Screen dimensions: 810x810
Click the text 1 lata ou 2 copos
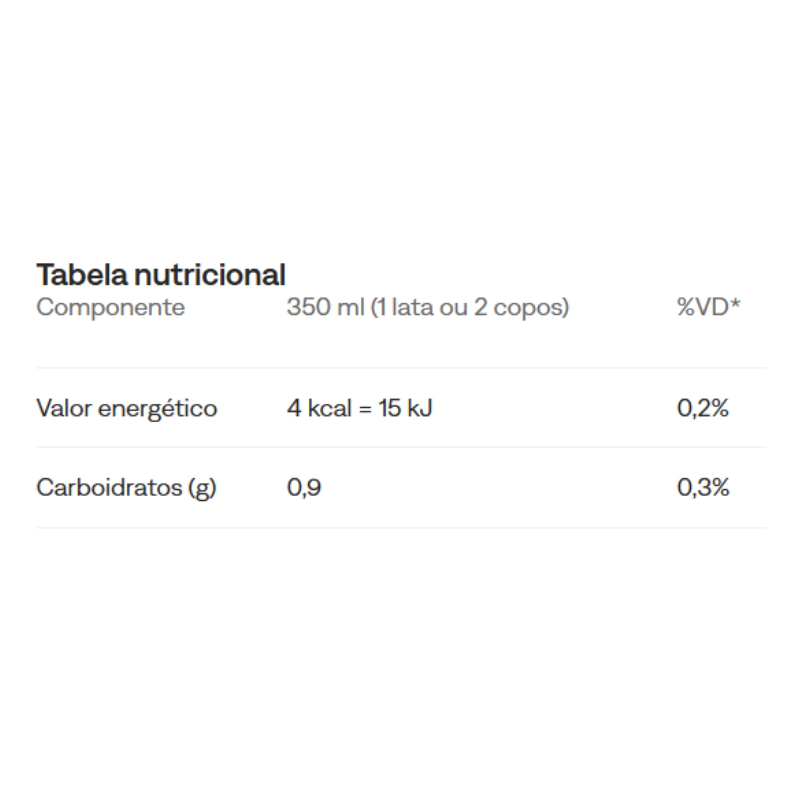pos(470,307)
